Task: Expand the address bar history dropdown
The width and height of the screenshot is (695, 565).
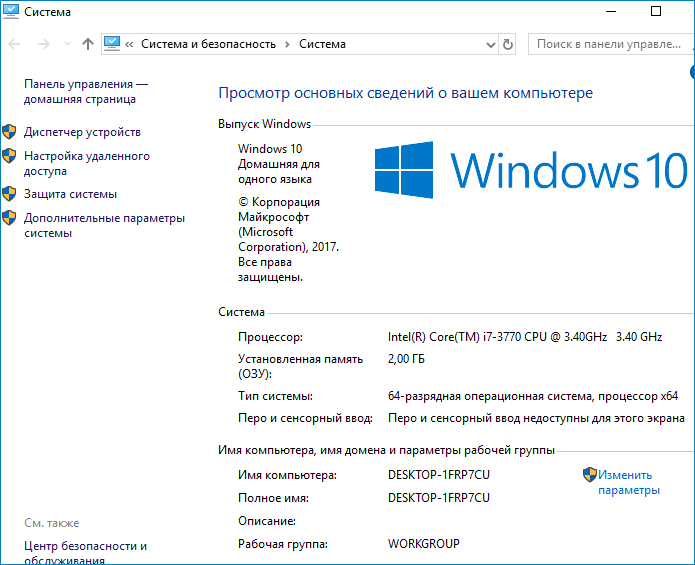Action: click(489, 44)
